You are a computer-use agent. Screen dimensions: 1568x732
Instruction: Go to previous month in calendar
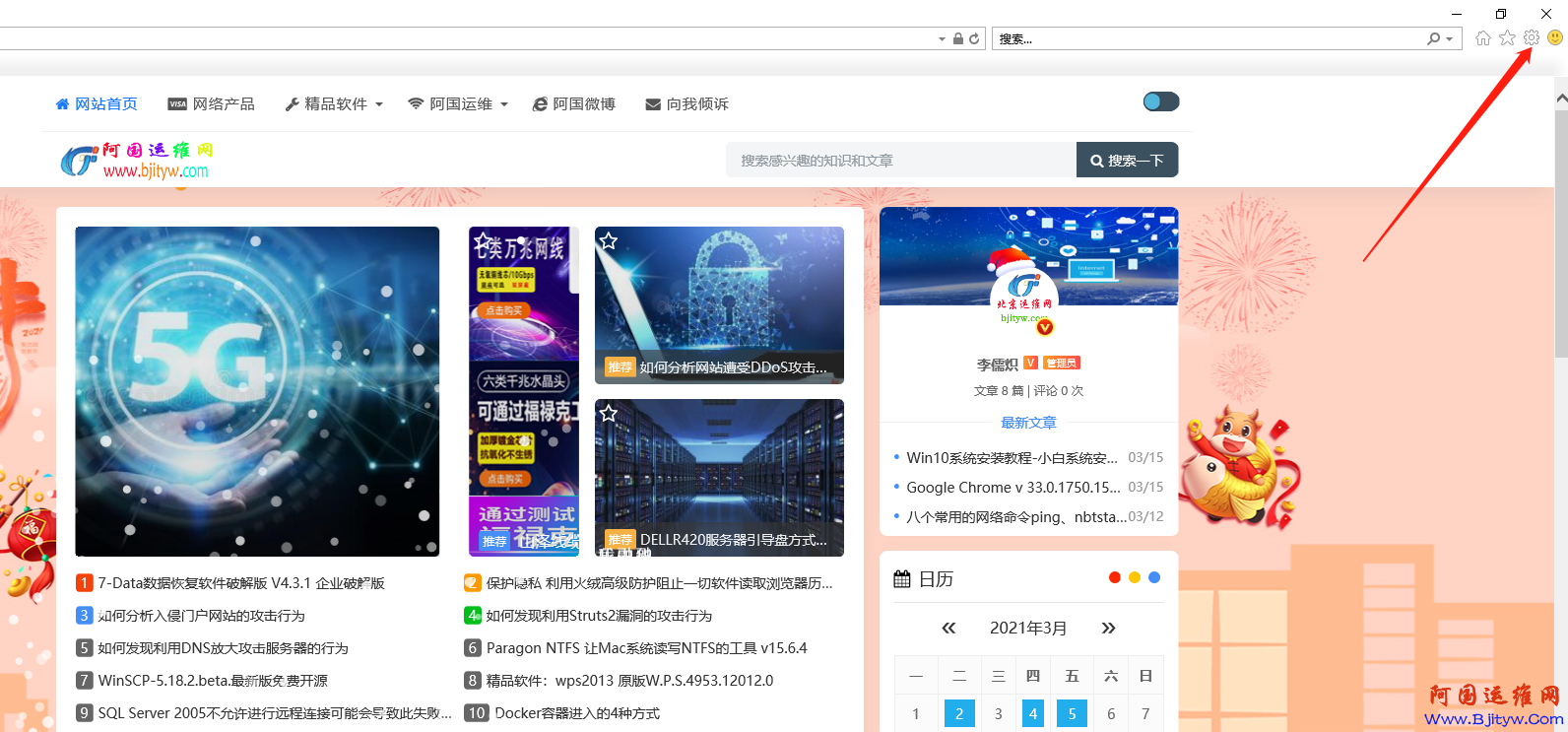pyautogui.click(x=948, y=628)
